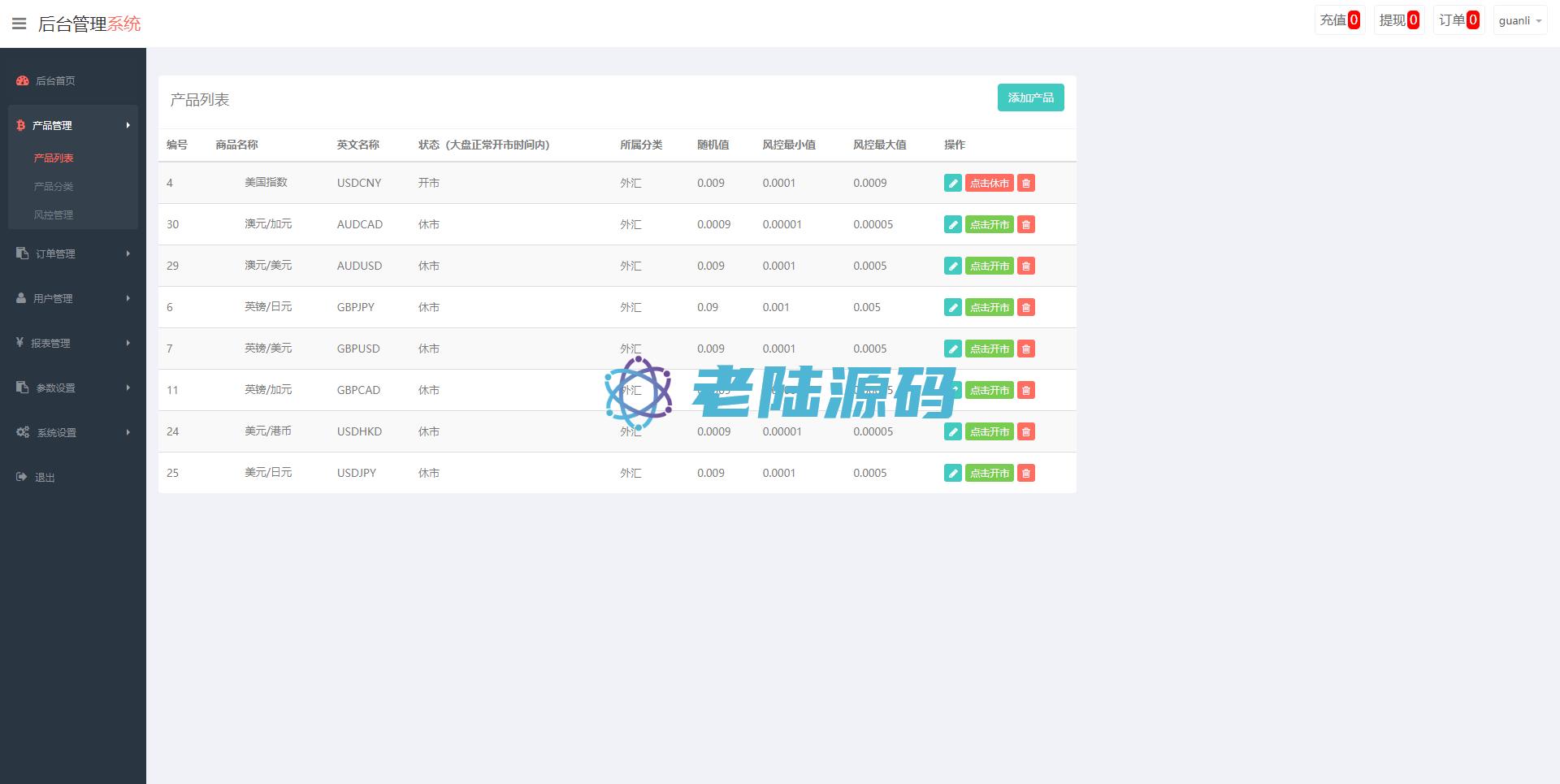1560x784 pixels.
Task: Click trash icon for GBPUSD row
Action: [x=1026, y=349]
